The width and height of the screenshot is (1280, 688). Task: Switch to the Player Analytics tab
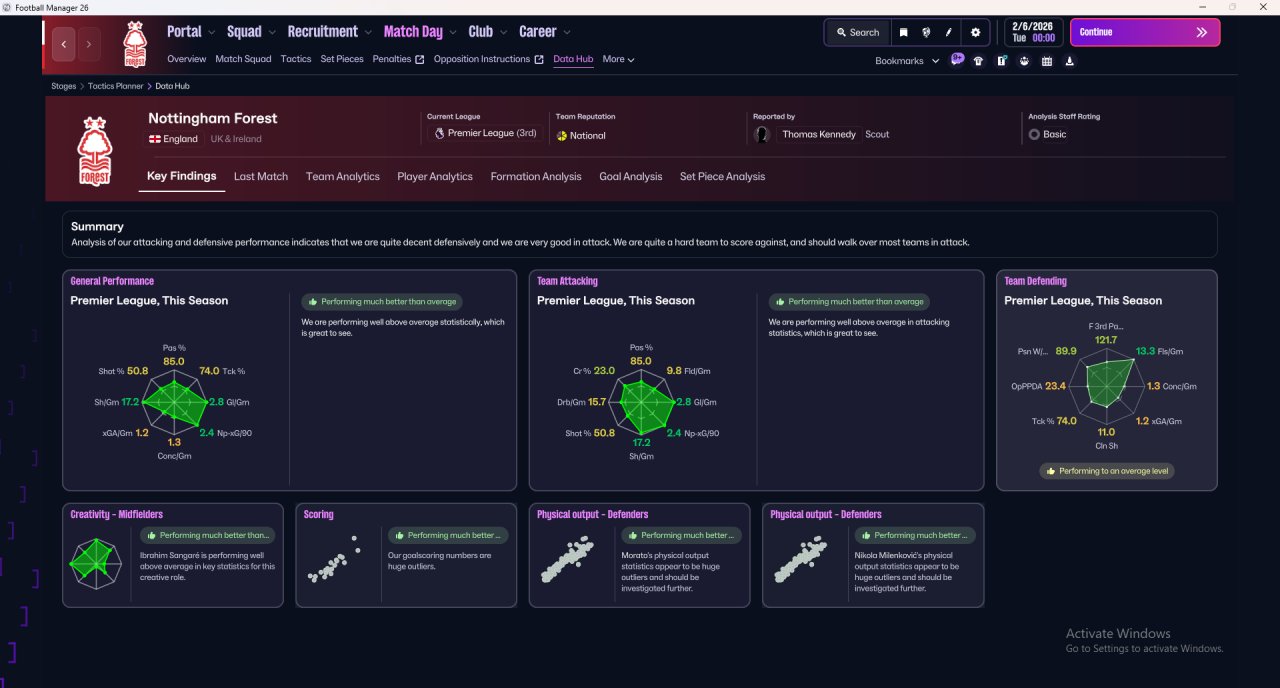pos(435,176)
